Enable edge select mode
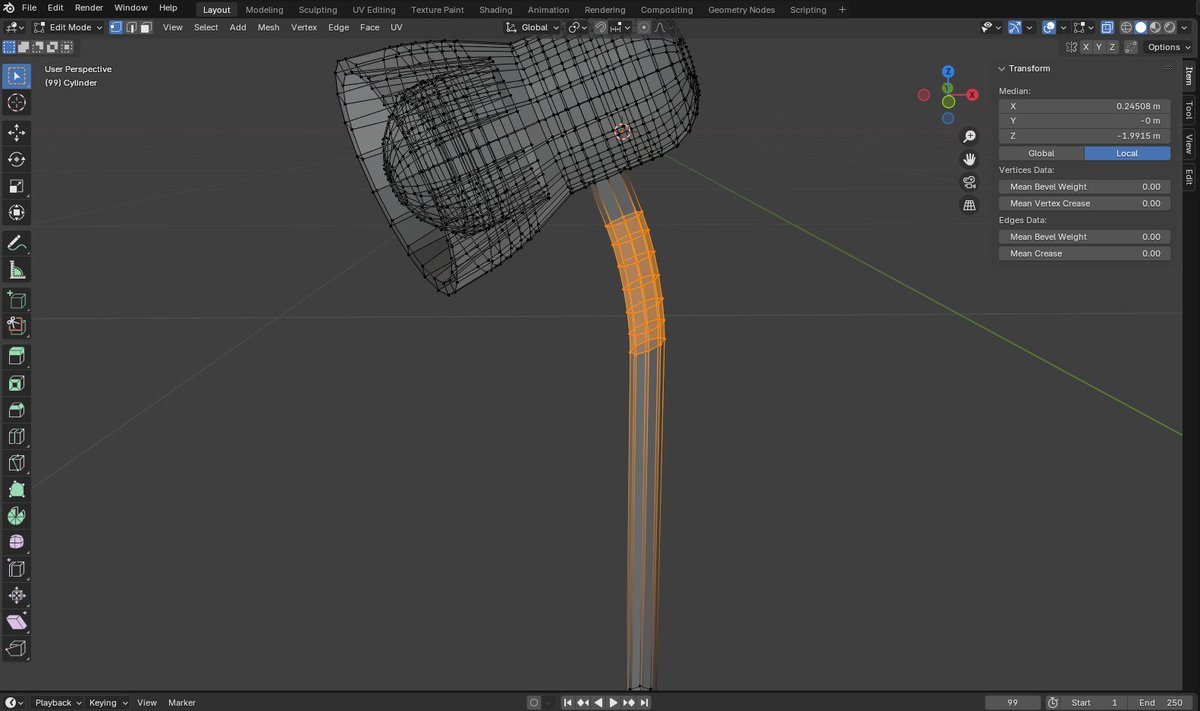 click(131, 27)
